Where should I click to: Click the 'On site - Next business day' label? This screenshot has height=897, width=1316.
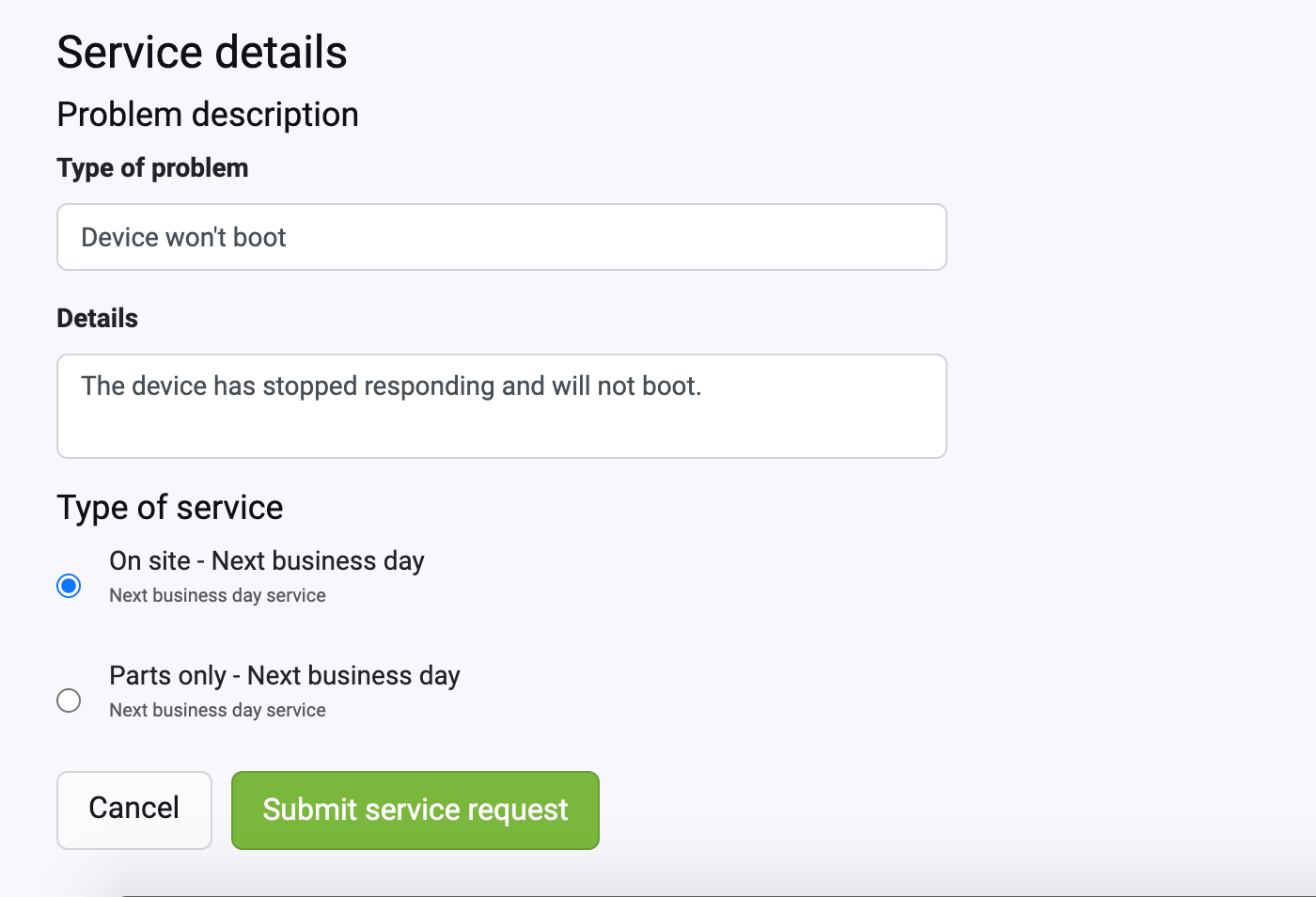pyautogui.click(x=267, y=561)
